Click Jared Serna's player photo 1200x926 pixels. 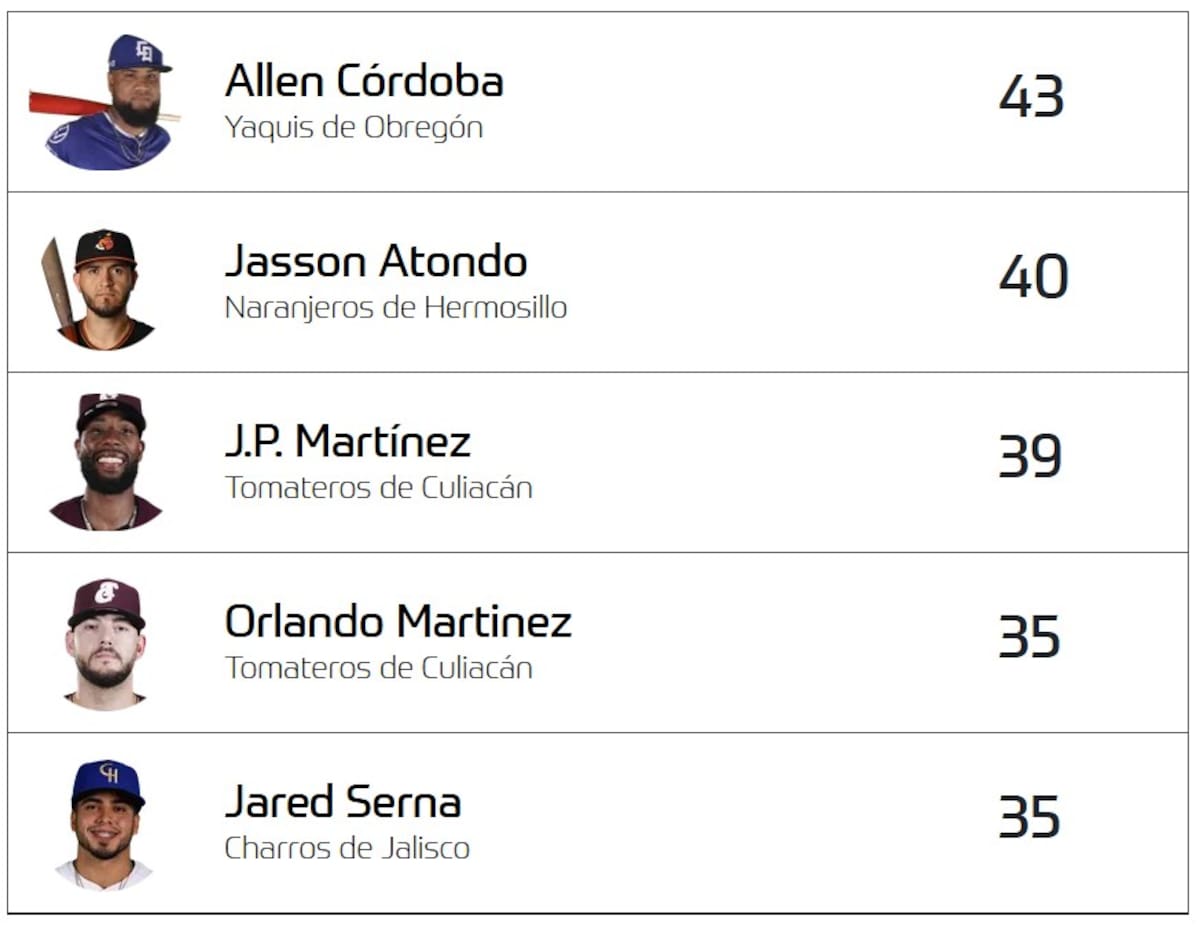pos(106,824)
